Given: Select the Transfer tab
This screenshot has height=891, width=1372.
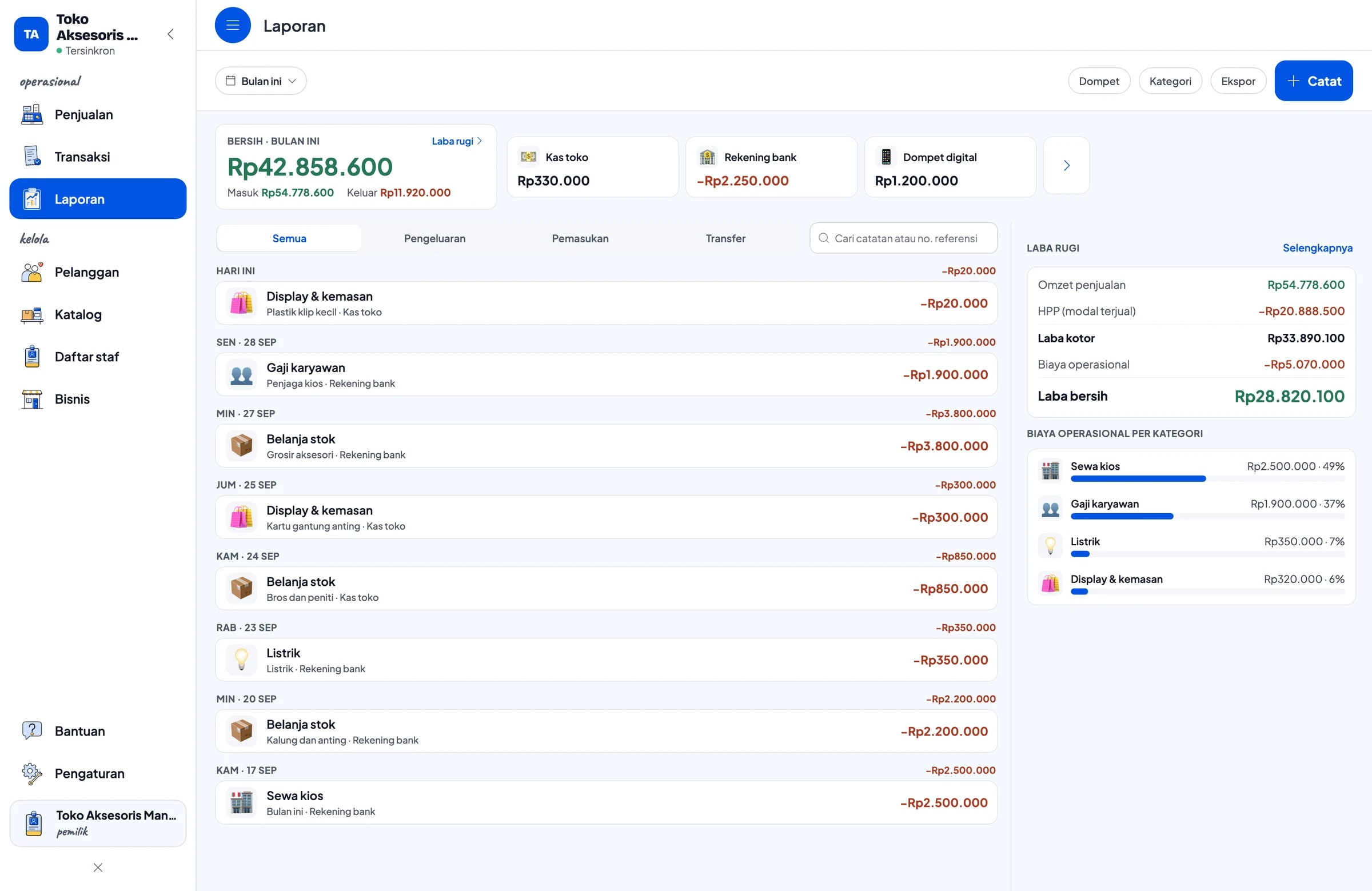Looking at the screenshot, I should (x=725, y=238).
